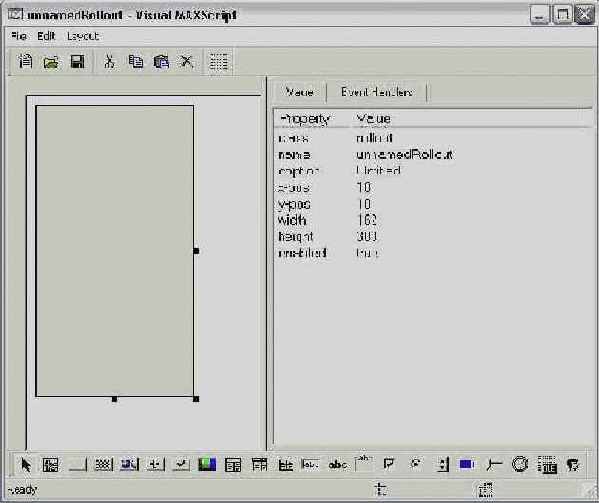Click the size indicator icon in status bar

pos(486,489)
